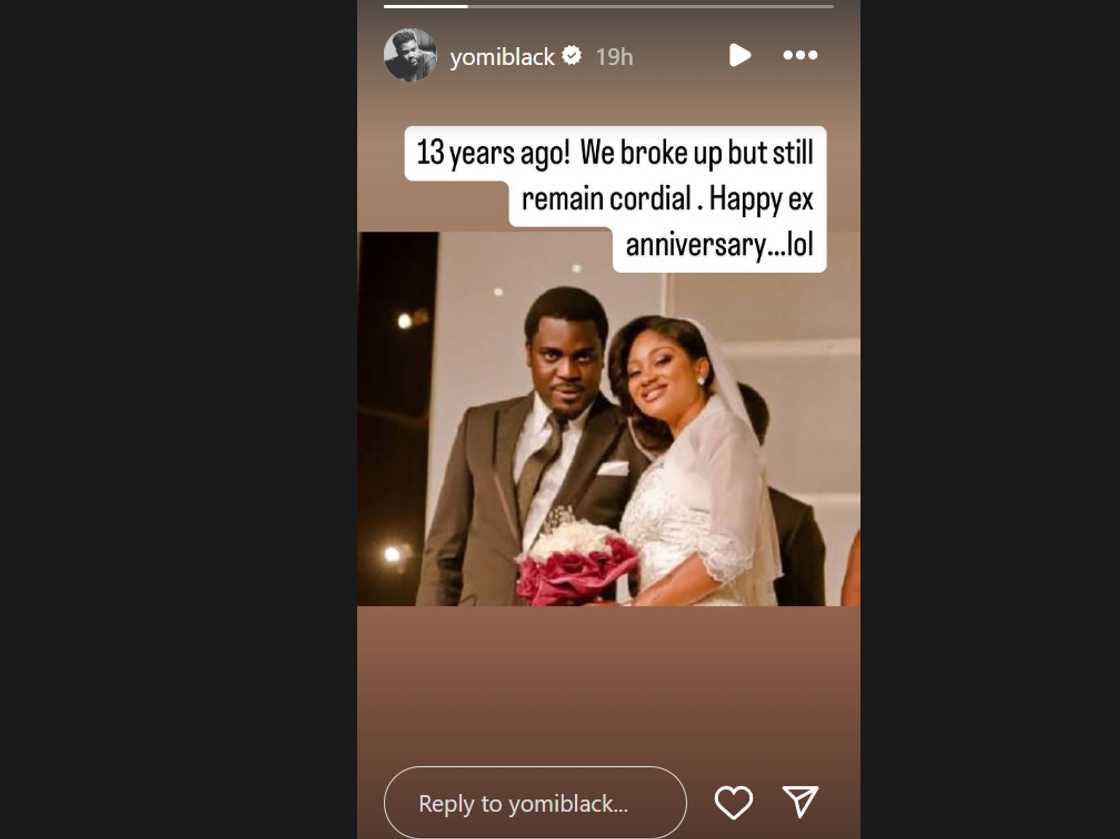Screen dimensions: 1120x839
Task: Share the story via the paper plane icon
Action: [x=800, y=802]
